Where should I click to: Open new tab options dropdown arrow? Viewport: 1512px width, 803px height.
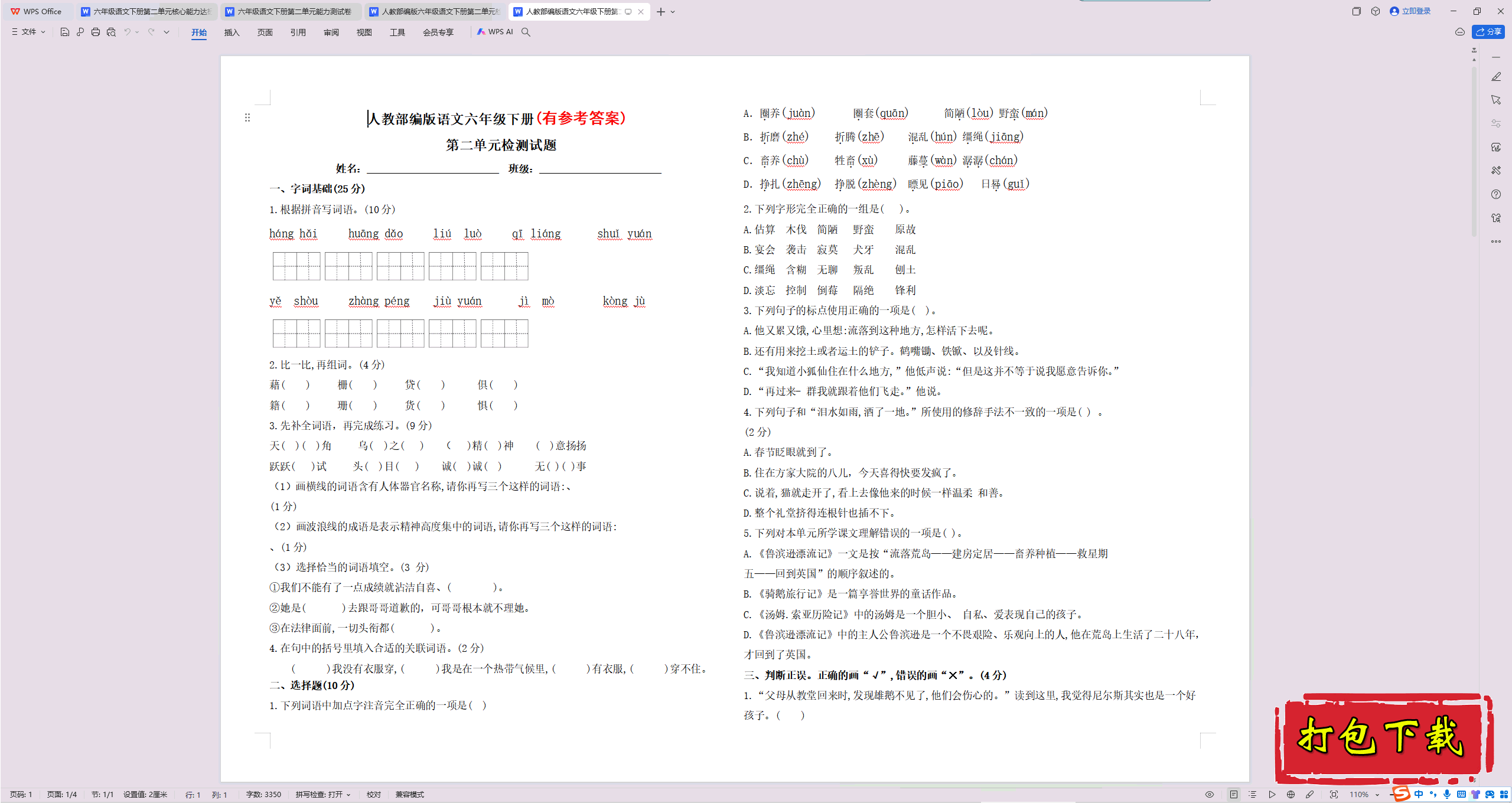673,12
